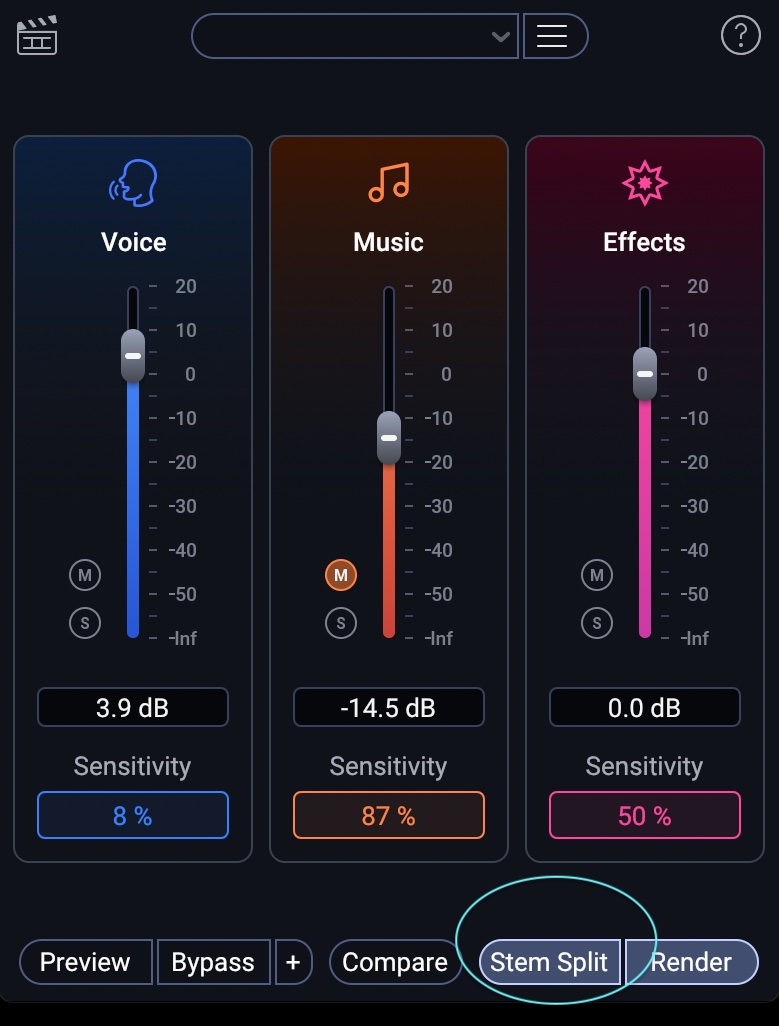Solo the Voice stem
779x1026 pixels.
tap(85, 622)
